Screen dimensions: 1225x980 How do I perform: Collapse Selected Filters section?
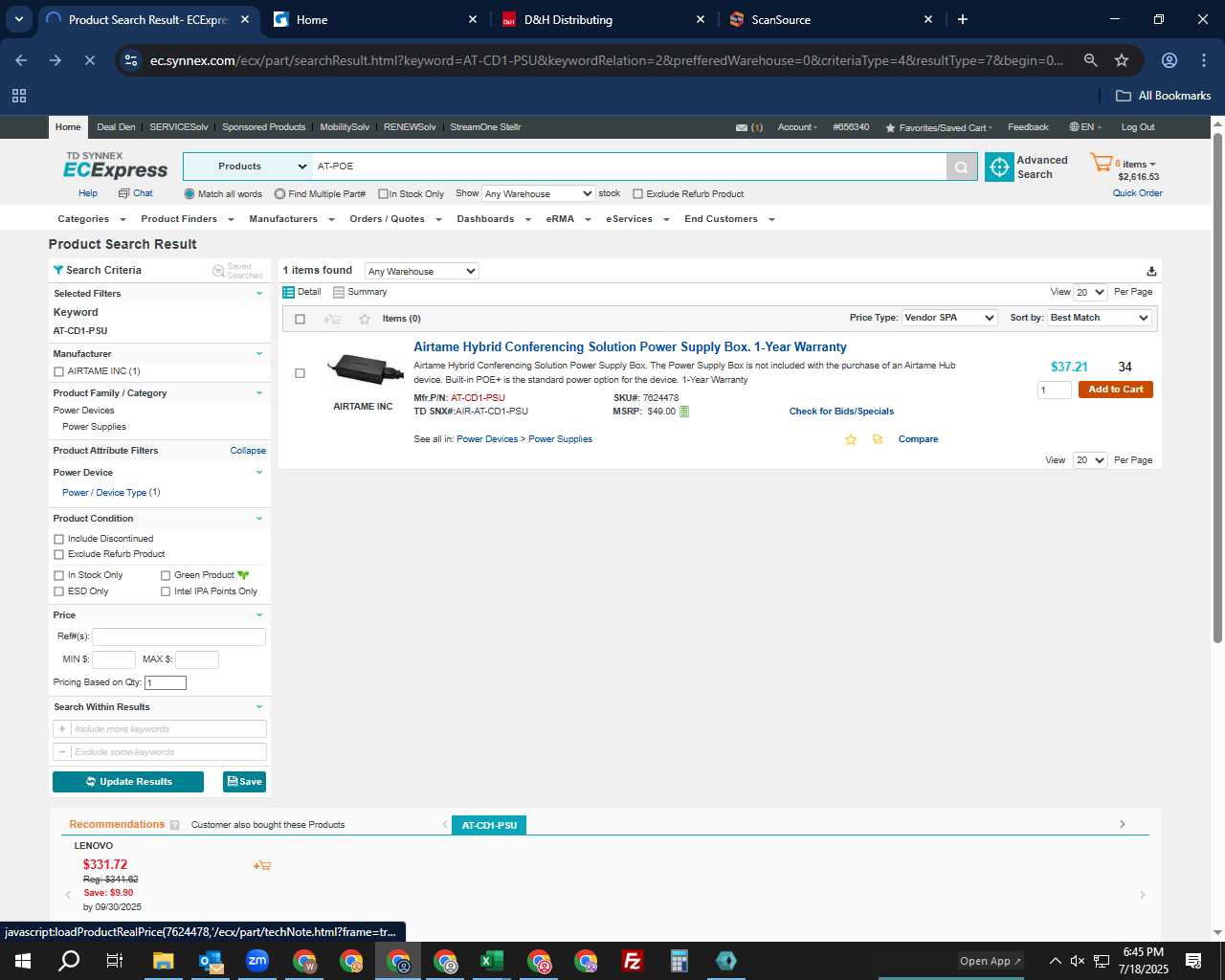(x=259, y=294)
